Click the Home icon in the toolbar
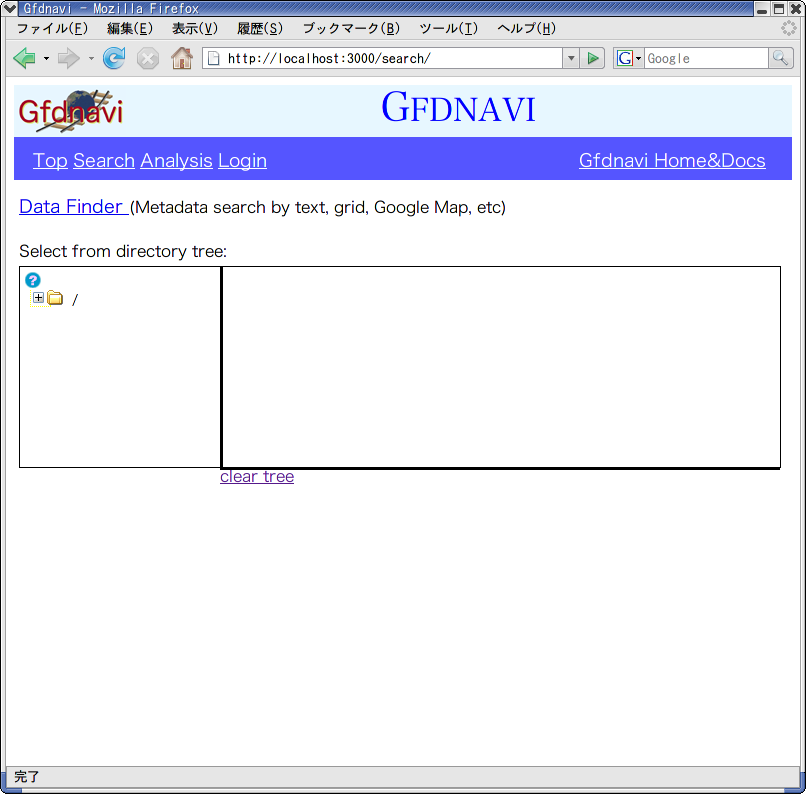 click(181, 59)
